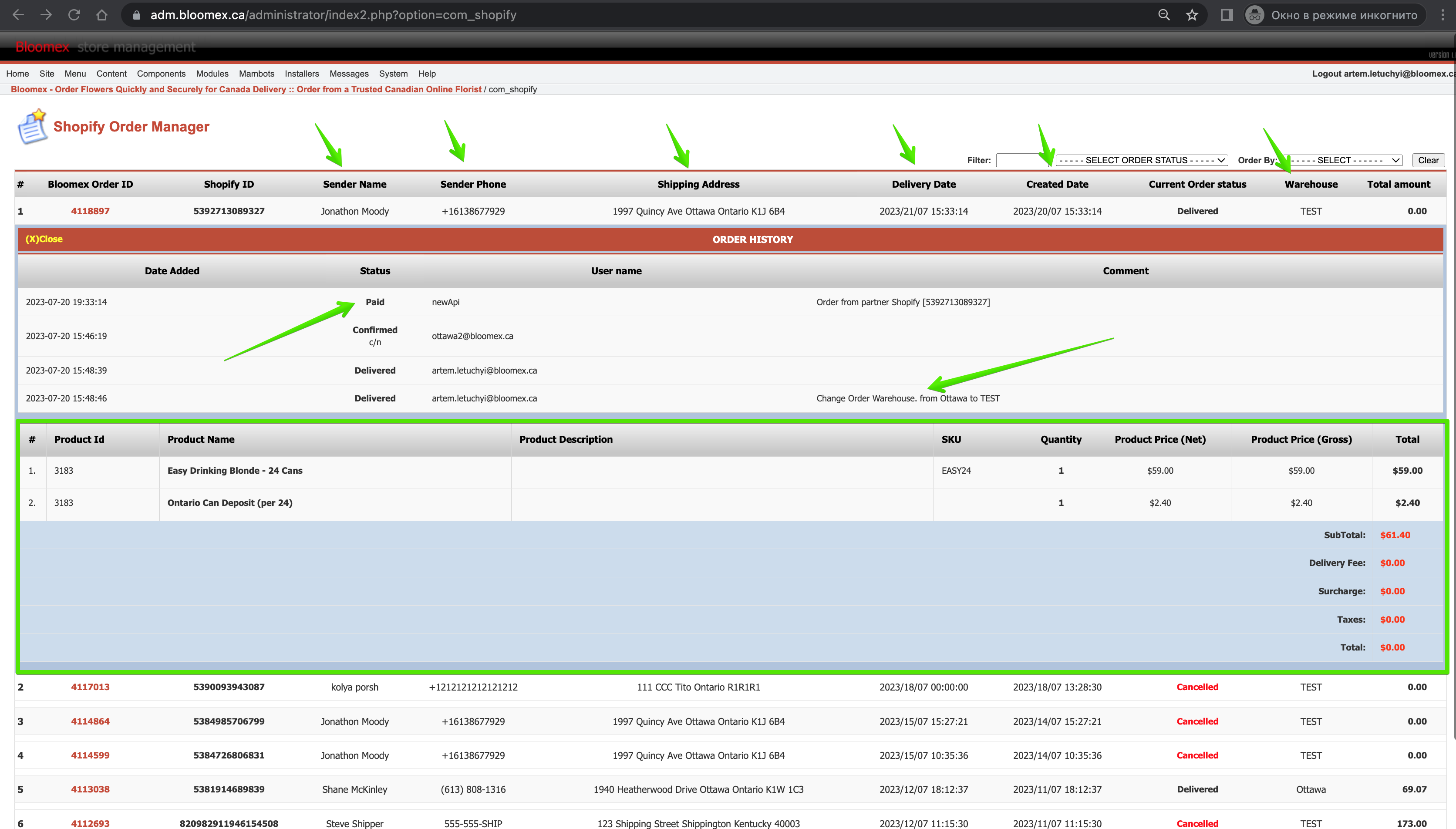Click the Shopify Order Manager notepad icon

point(32,126)
